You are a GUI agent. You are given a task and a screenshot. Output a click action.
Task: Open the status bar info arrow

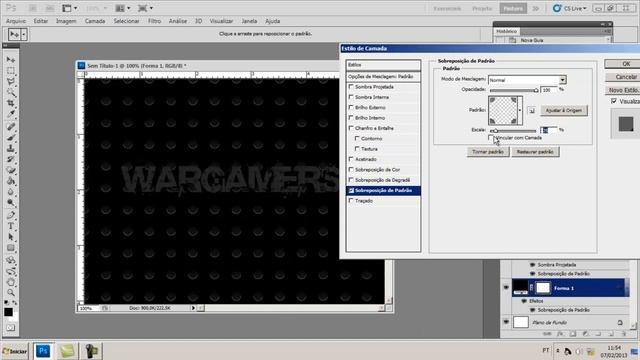pos(193,308)
